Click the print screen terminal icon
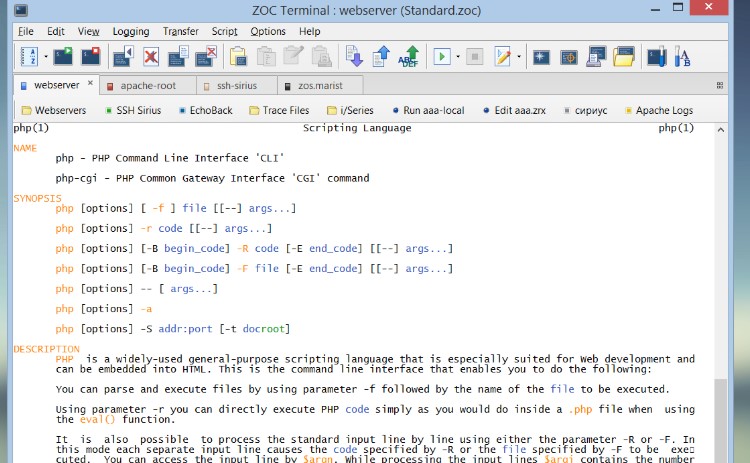Viewport: 750px width, 463px height. [x=596, y=56]
